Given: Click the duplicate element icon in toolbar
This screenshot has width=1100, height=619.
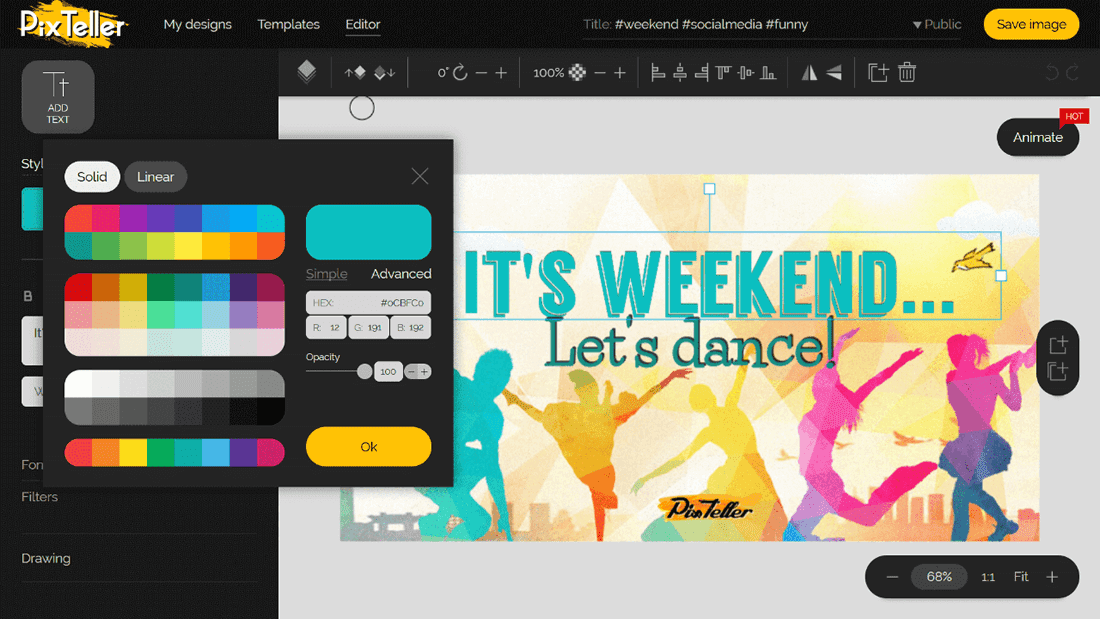Looking at the screenshot, I should 878,72.
